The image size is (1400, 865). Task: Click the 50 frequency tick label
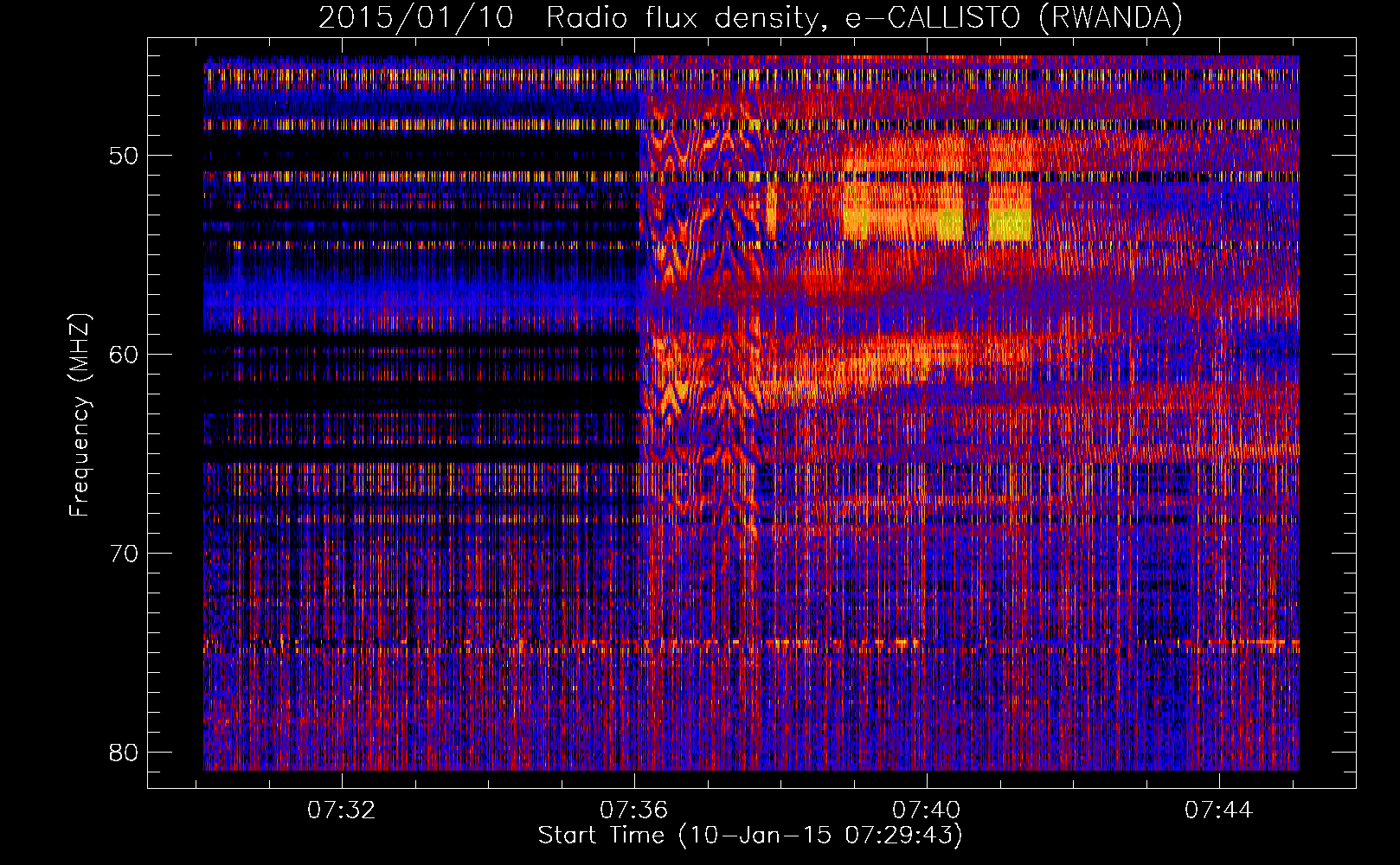click(x=124, y=157)
